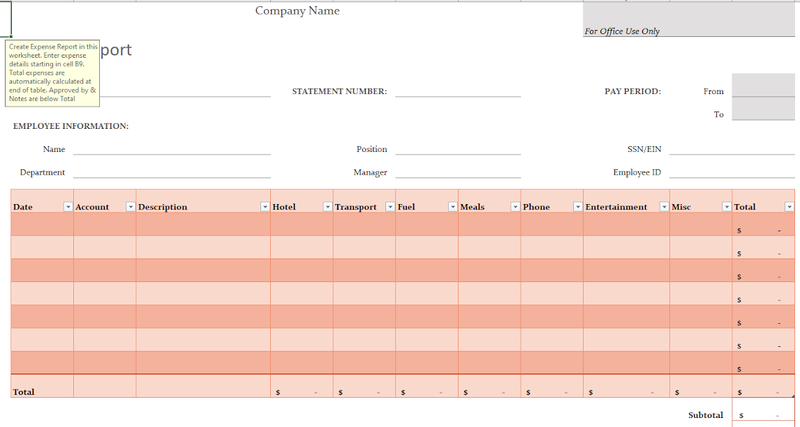Select the Meals total cell in Total row
The image size is (800, 427).
(x=489, y=386)
